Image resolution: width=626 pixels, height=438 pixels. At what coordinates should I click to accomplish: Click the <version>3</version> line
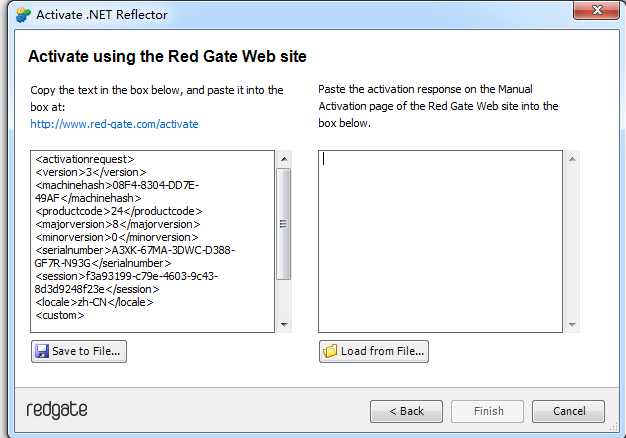tap(91, 172)
